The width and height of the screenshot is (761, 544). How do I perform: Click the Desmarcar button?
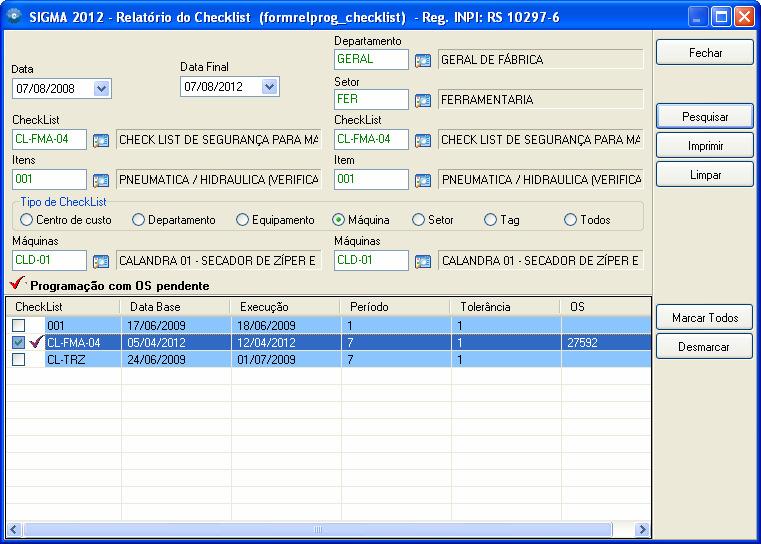coord(705,346)
